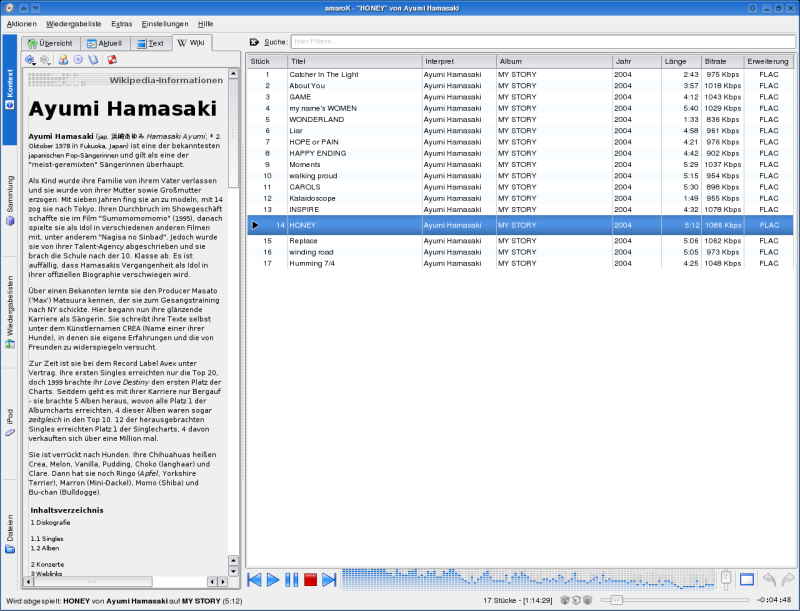
Task: Show the title Wikipedia page icon
Action: [x=93, y=60]
